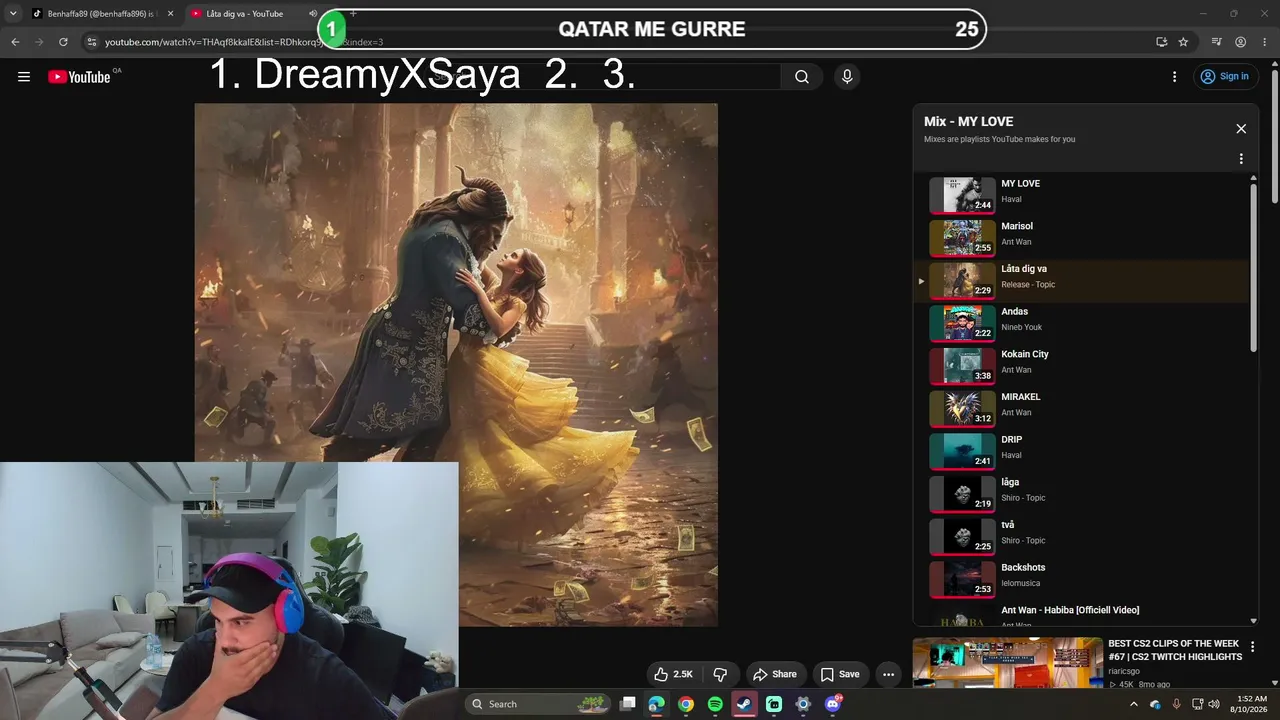Select the Låta dig va YouTube tab

(x=245, y=14)
